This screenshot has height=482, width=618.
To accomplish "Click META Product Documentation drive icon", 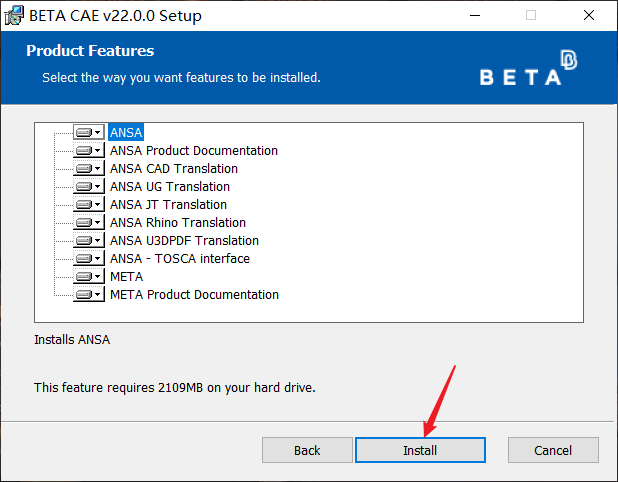I will tap(88, 295).
